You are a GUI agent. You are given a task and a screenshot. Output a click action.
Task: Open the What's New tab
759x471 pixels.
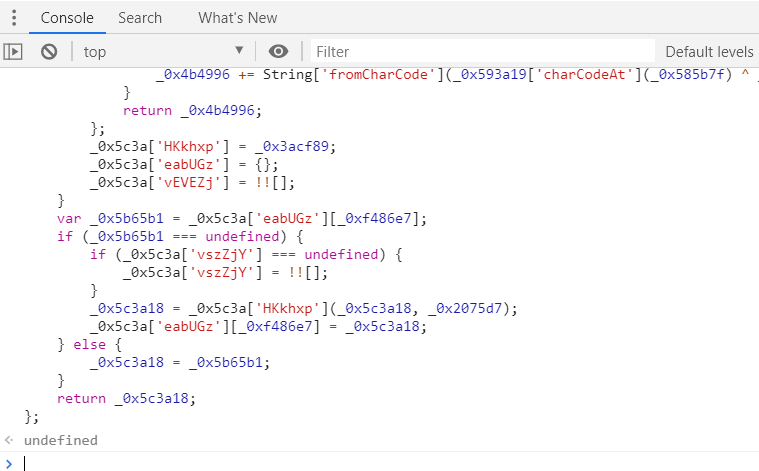point(238,17)
